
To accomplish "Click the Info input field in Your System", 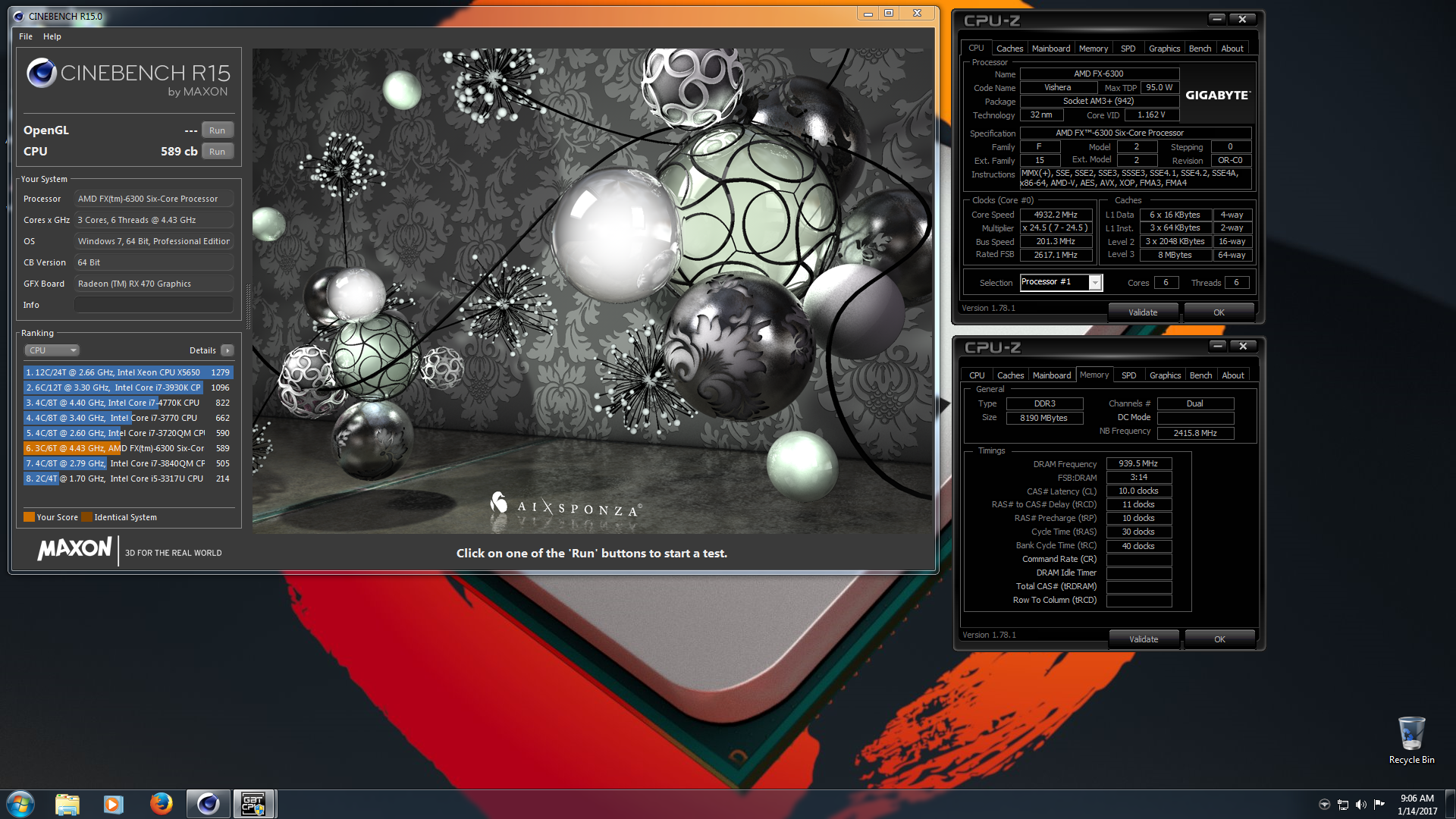I will pos(154,305).
